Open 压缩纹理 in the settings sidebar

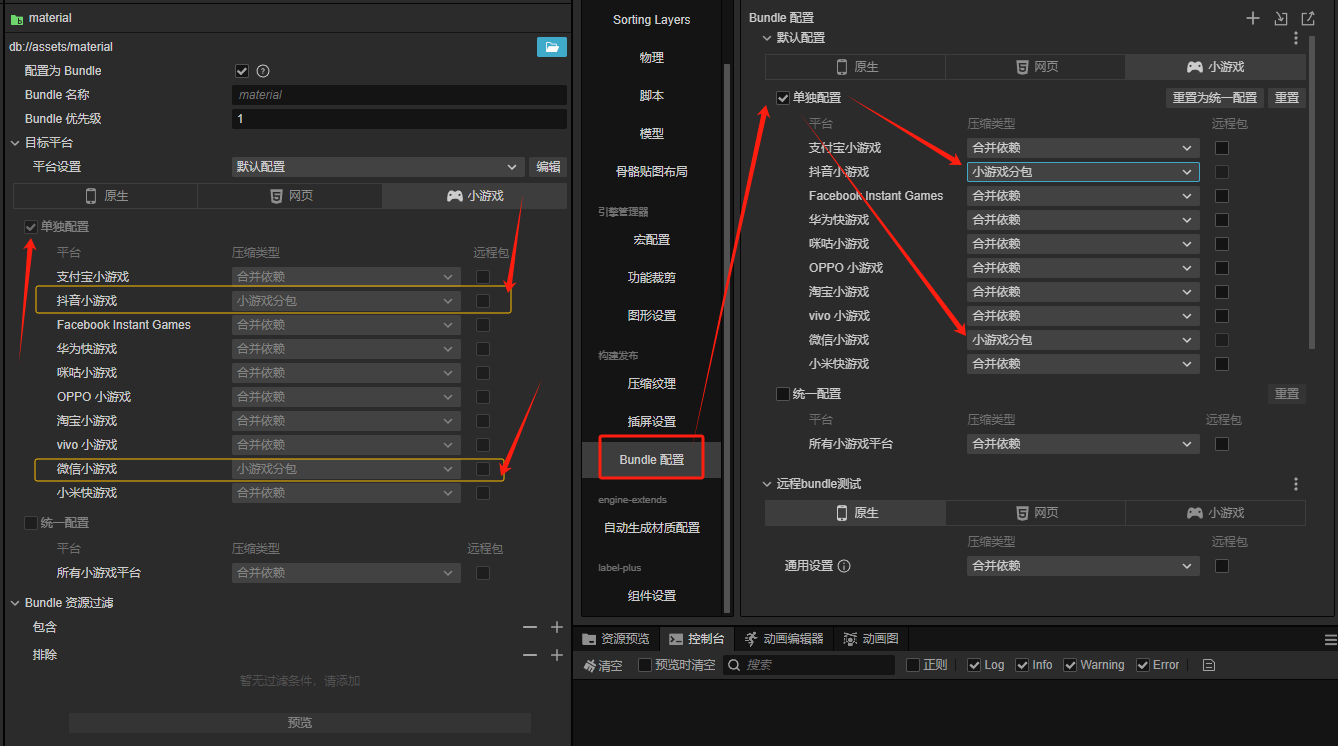652,384
